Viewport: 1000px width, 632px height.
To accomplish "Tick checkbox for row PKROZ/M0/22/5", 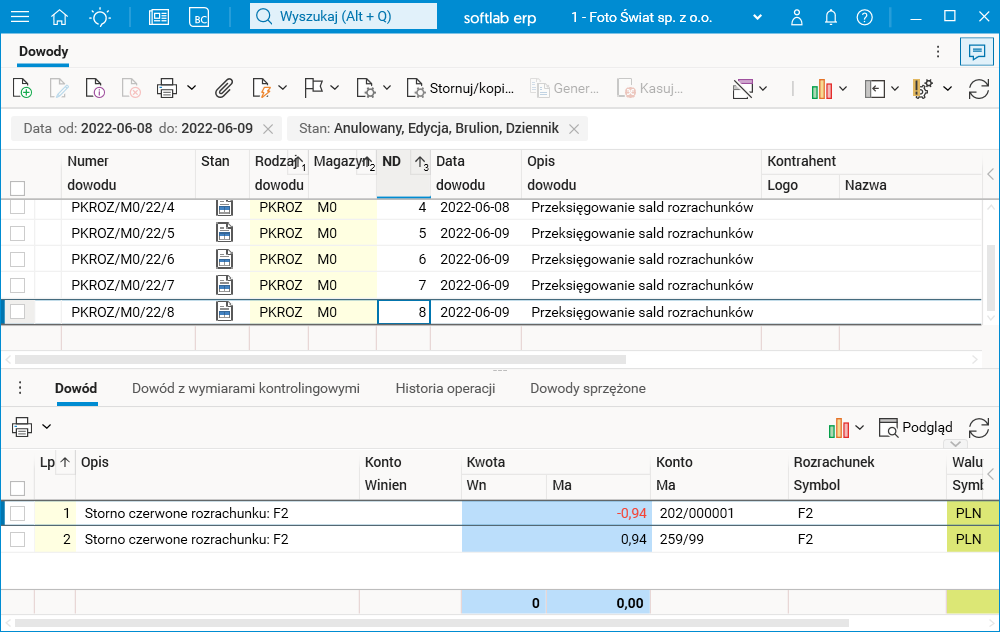I will [x=17, y=233].
